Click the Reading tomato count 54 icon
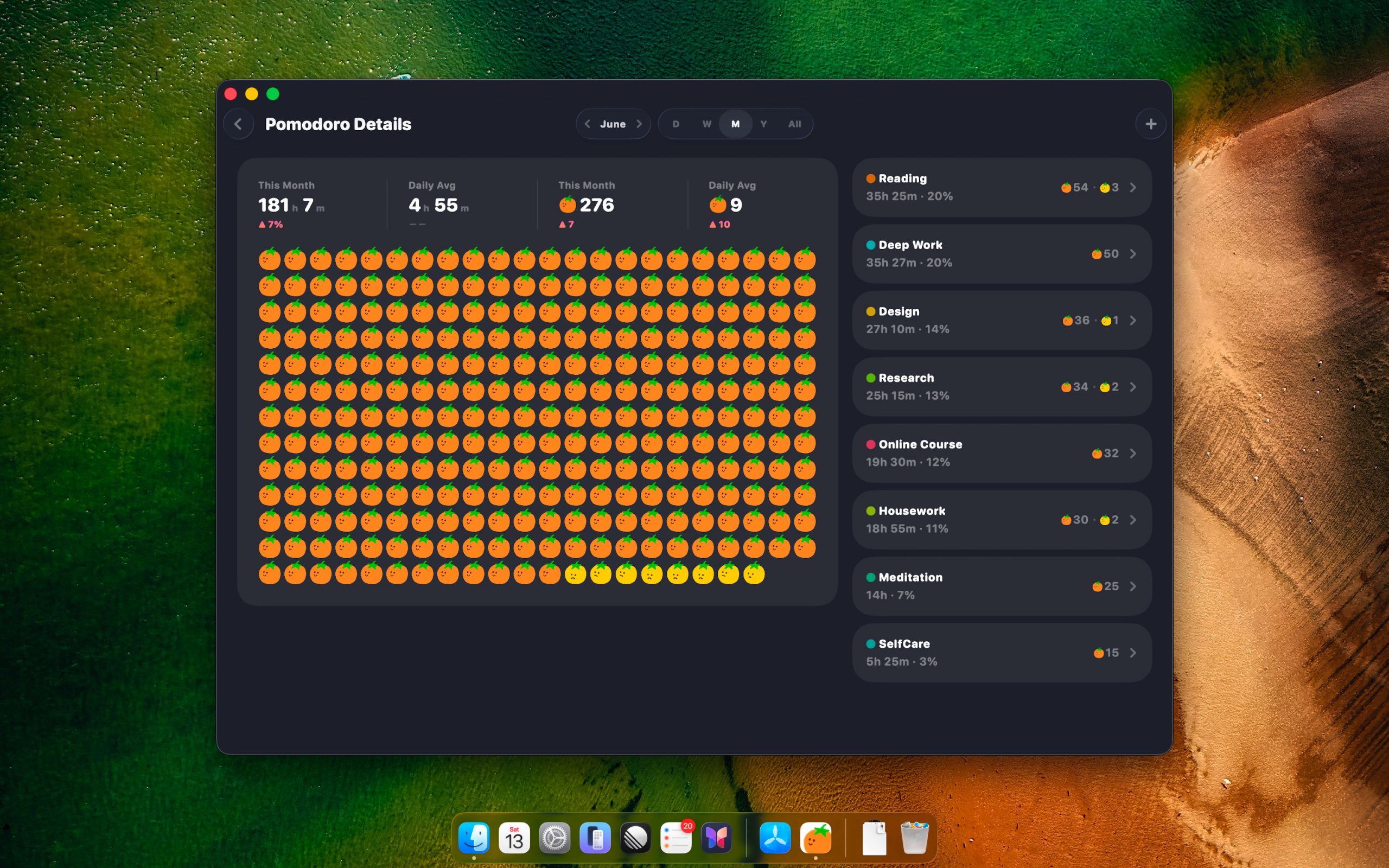The height and width of the screenshot is (868, 1389). tap(1066, 188)
